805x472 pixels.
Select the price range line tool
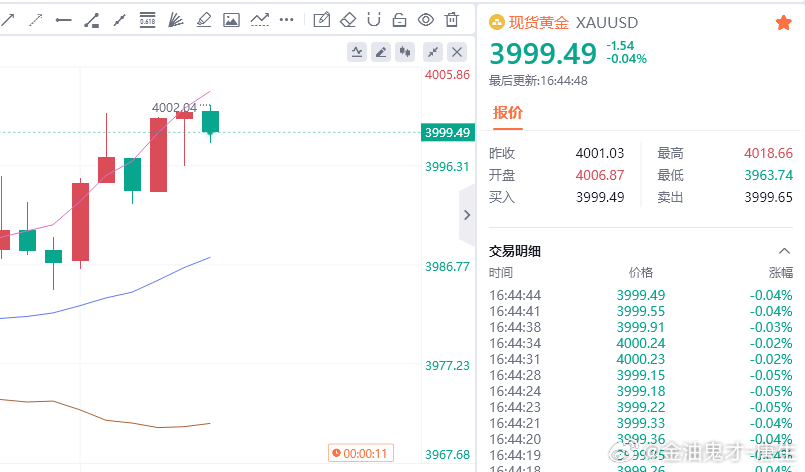(x=91, y=20)
